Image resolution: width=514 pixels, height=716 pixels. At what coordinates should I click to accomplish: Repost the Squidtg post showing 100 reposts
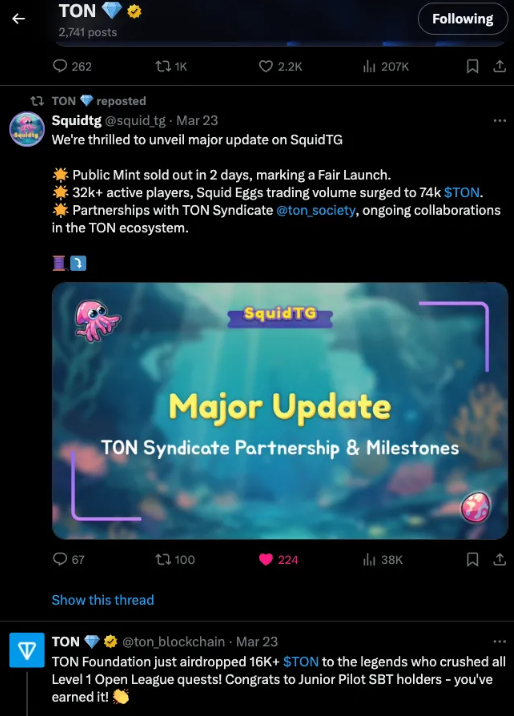point(175,559)
